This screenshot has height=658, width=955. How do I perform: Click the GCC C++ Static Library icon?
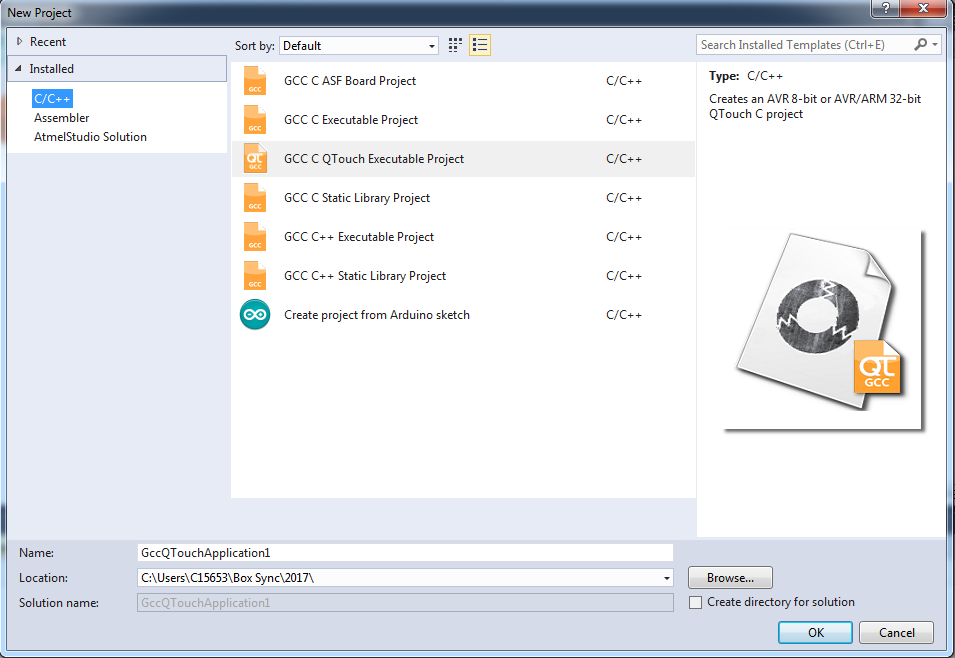255,276
